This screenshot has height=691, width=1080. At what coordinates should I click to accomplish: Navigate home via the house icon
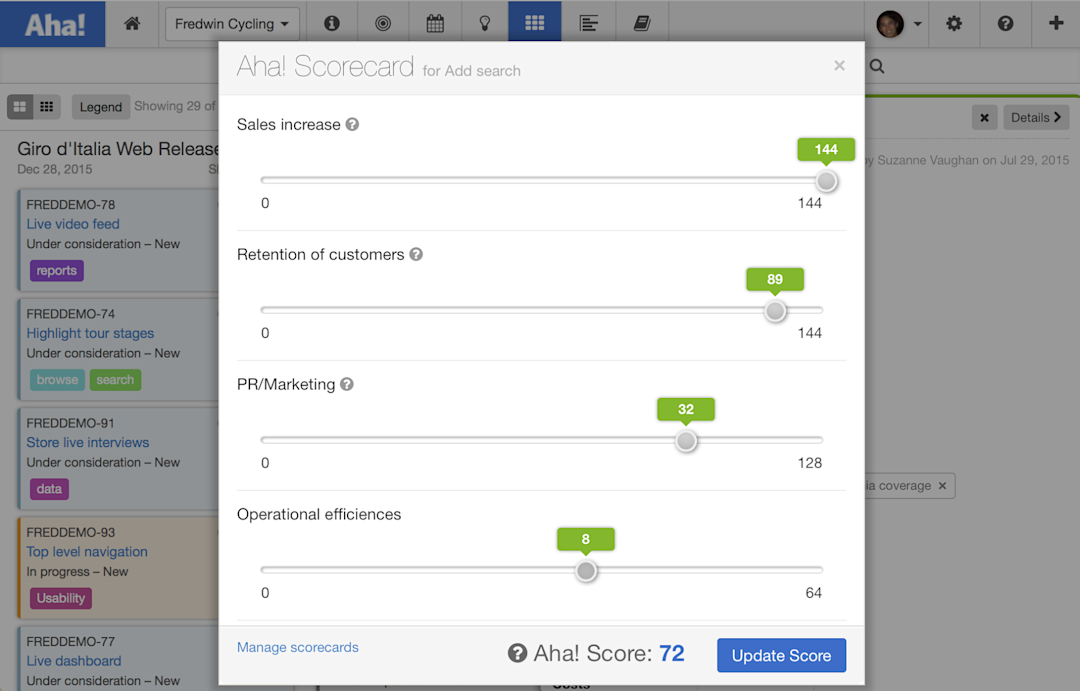pyautogui.click(x=131, y=22)
